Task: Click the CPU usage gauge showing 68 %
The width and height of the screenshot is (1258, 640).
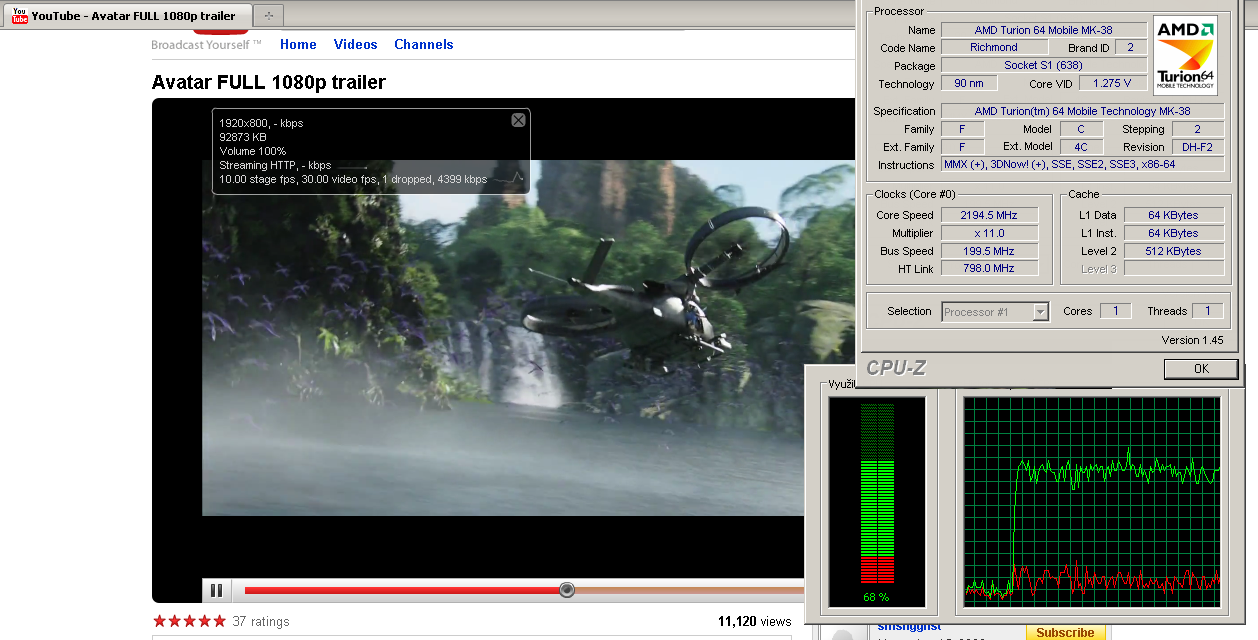Action: [x=877, y=501]
